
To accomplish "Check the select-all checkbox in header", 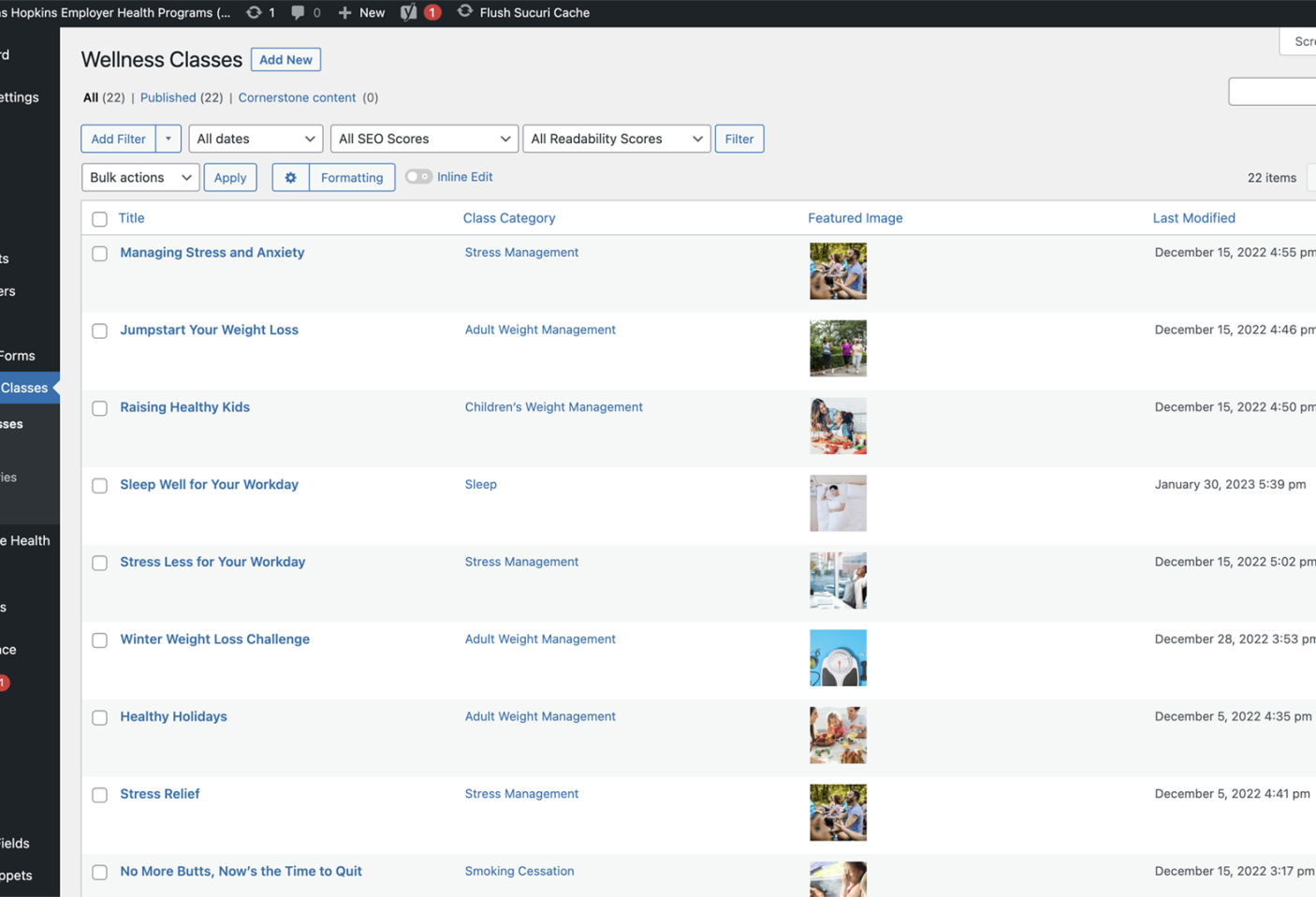I will [x=99, y=219].
